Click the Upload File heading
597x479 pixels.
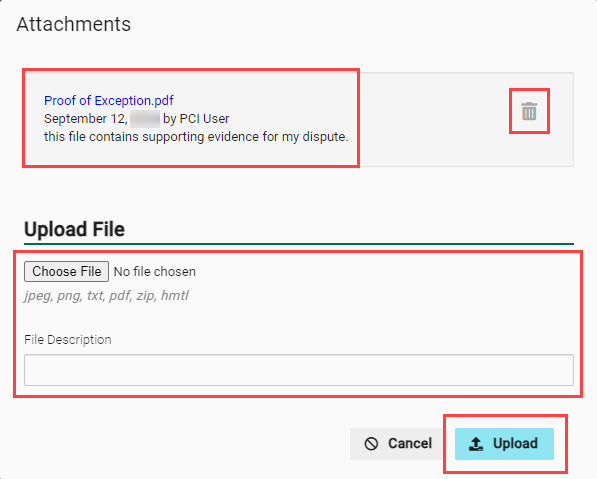click(74, 229)
